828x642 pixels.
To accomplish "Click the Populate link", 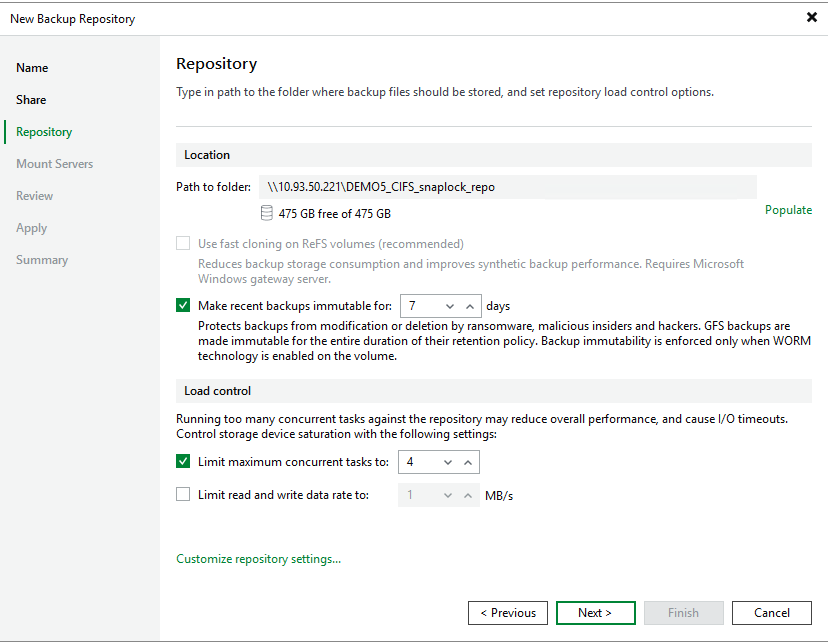I will point(788,210).
